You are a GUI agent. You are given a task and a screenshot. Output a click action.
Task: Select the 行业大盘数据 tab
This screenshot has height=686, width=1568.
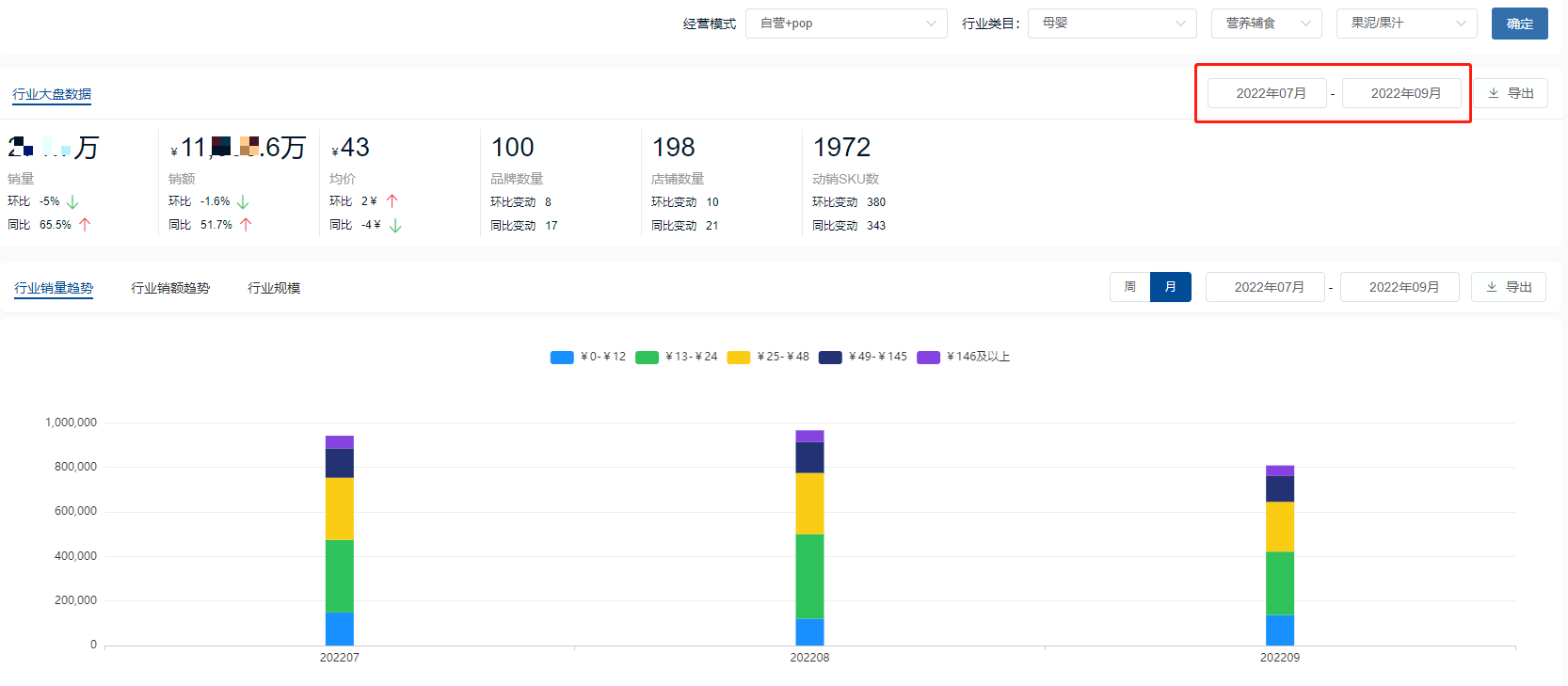point(52,94)
